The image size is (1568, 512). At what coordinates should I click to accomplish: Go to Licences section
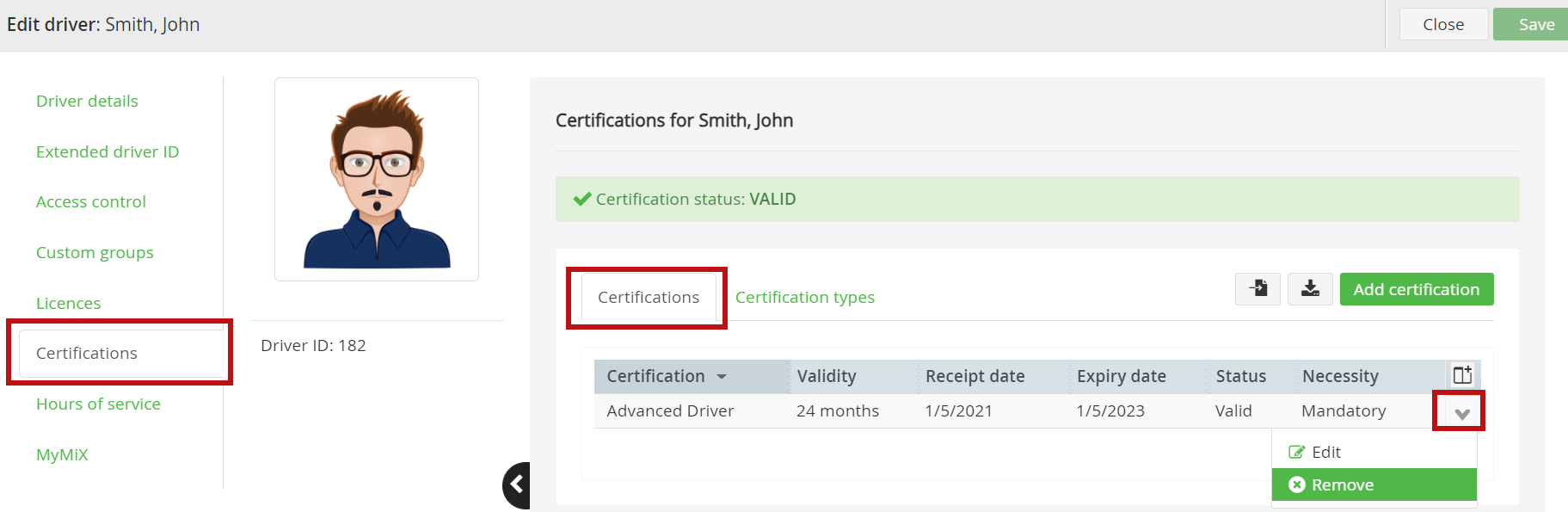point(69,303)
